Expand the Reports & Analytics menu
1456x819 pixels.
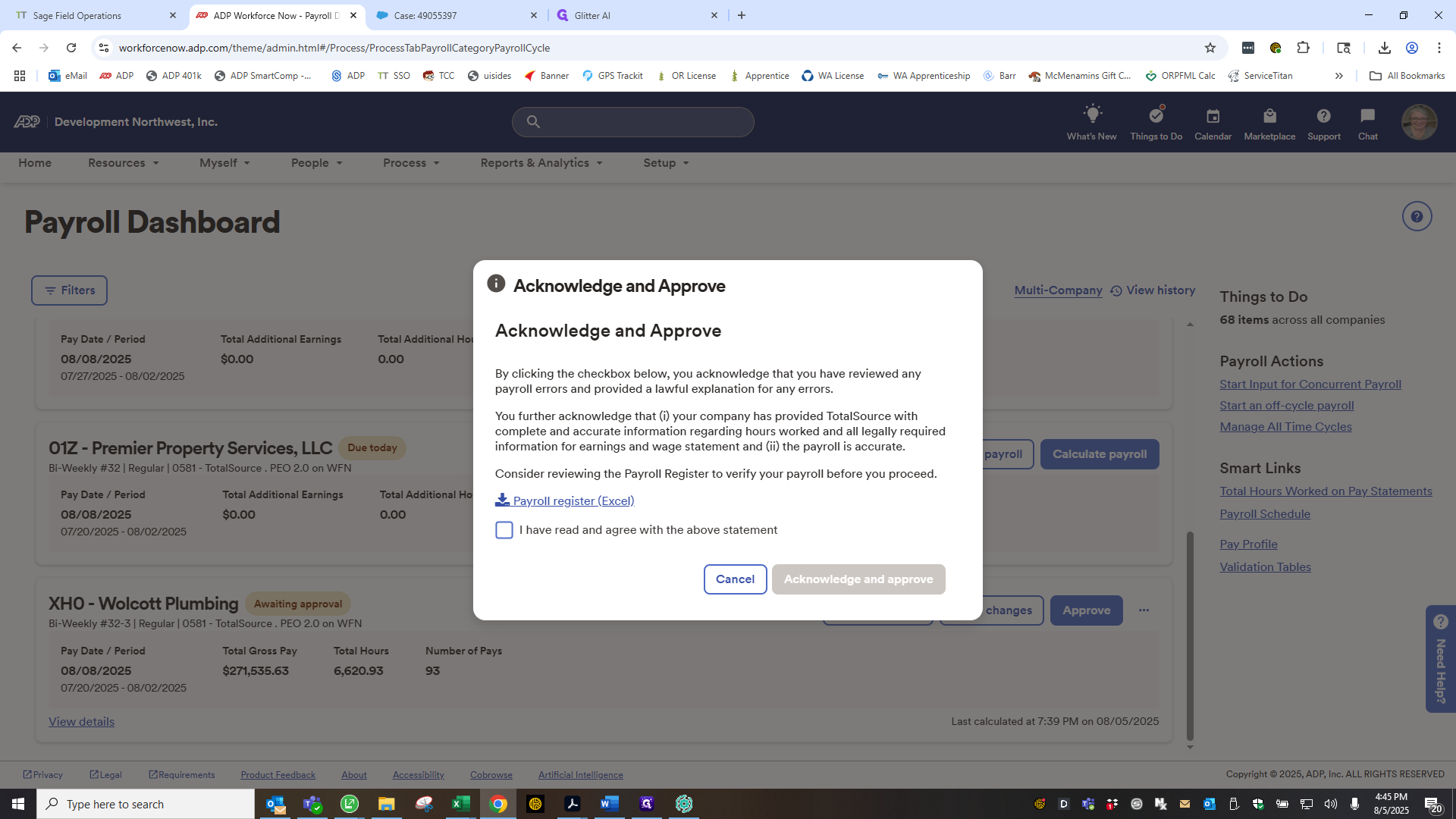[x=541, y=163]
